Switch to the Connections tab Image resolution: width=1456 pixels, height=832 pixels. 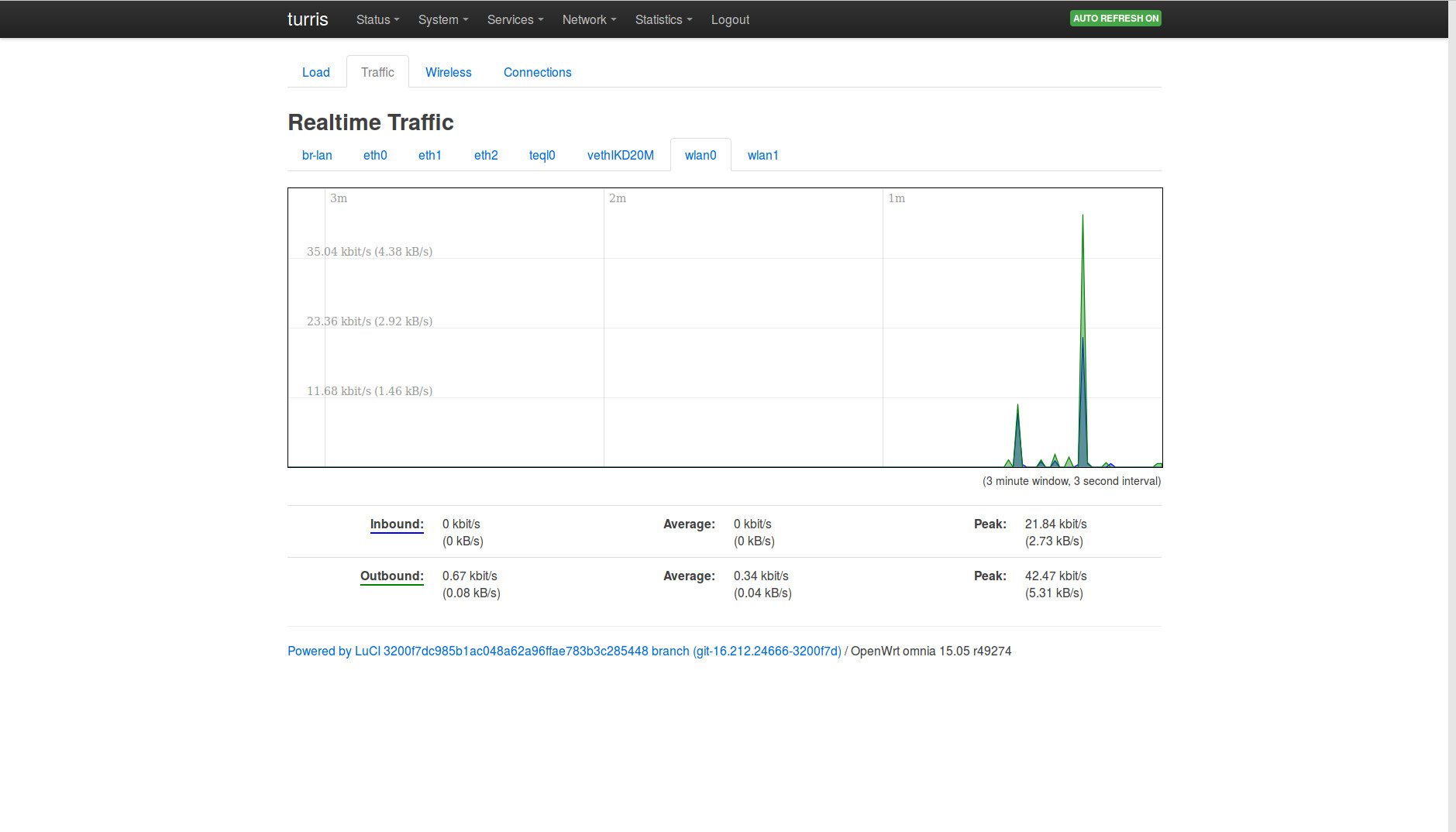point(537,72)
